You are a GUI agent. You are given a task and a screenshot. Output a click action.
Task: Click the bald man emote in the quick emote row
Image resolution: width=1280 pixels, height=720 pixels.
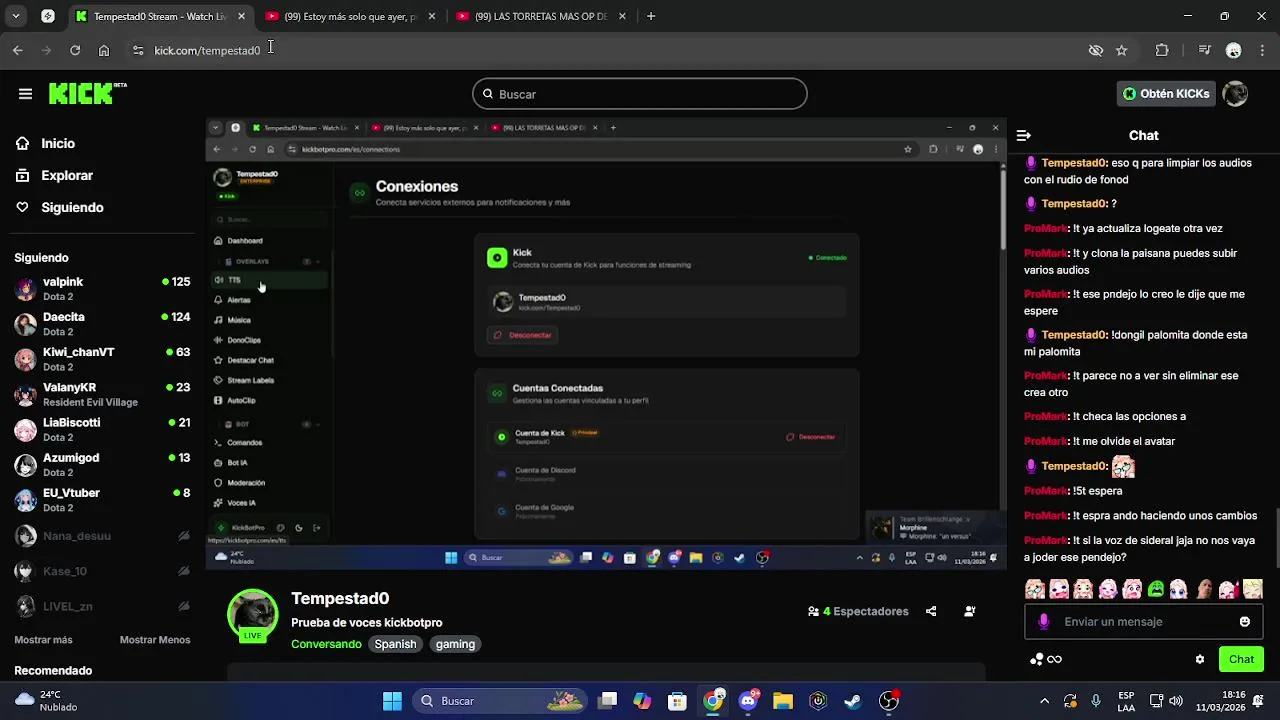[1204, 589]
